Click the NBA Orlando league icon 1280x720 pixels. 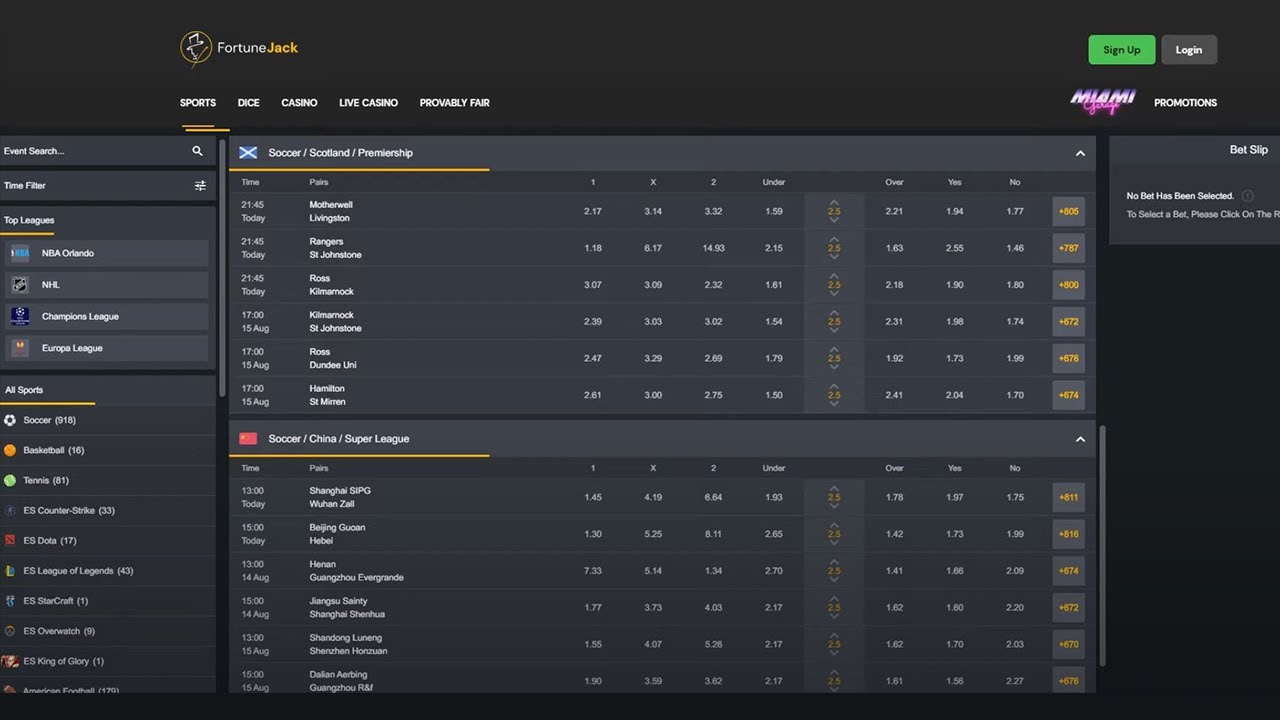[x=20, y=253]
